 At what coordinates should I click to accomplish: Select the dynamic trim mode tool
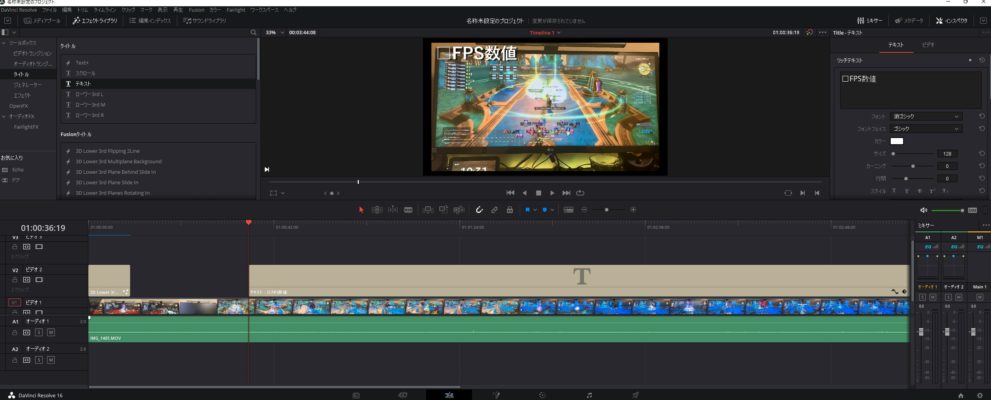pyautogui.click(x=392, y=210)
